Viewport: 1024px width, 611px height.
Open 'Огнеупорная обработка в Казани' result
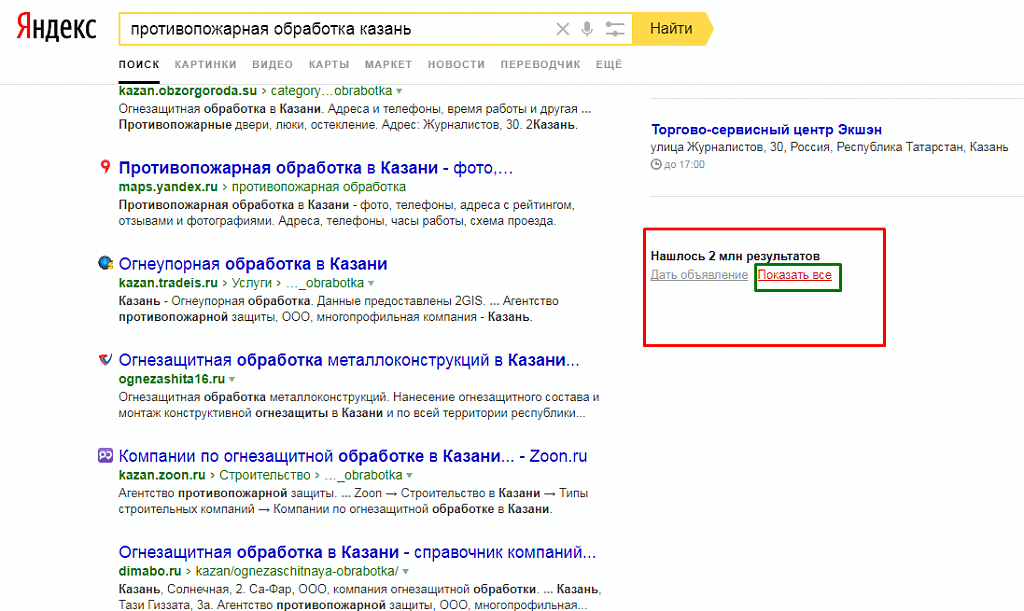[x=253, y=264]
